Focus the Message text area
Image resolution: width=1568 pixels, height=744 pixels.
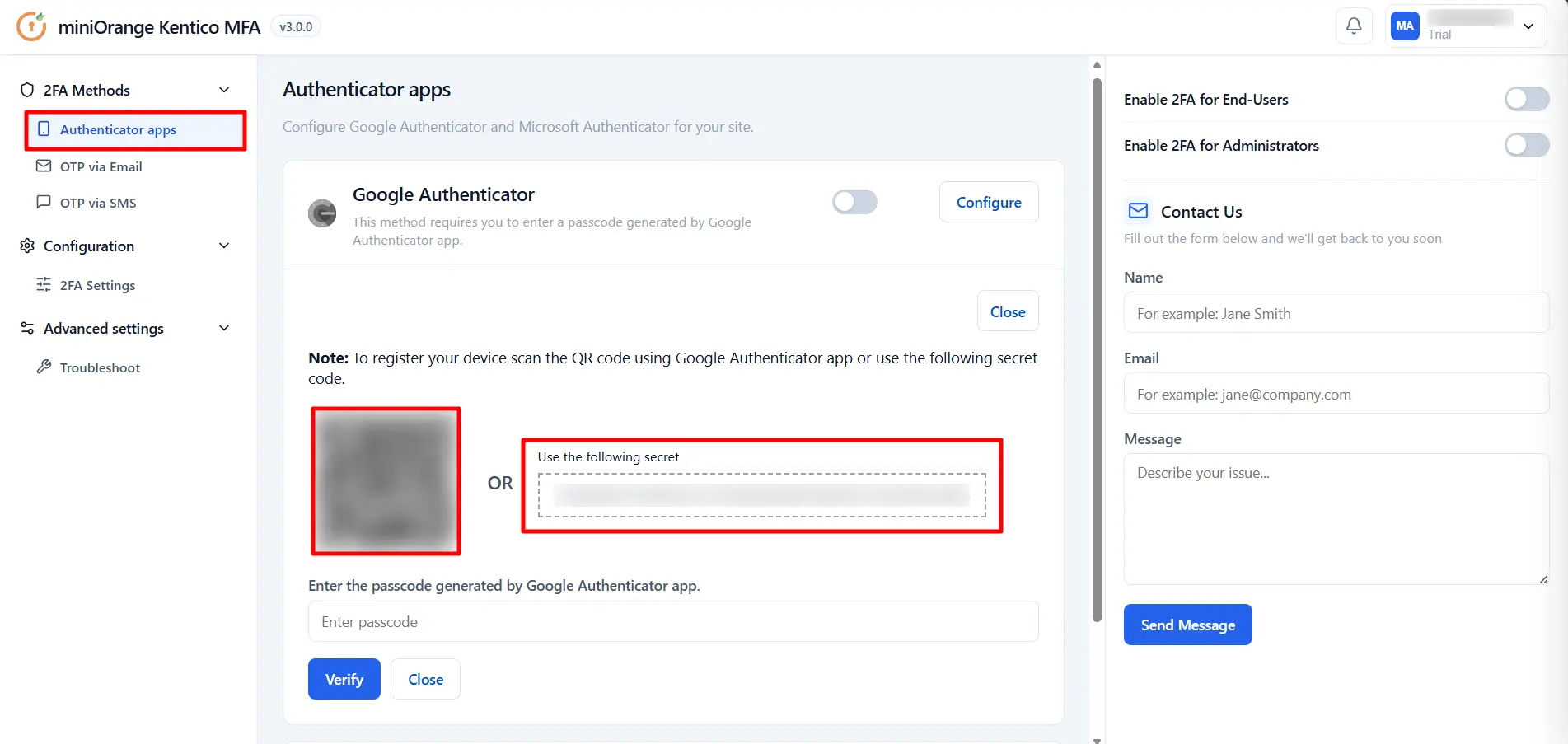(x=1336, y=519)
